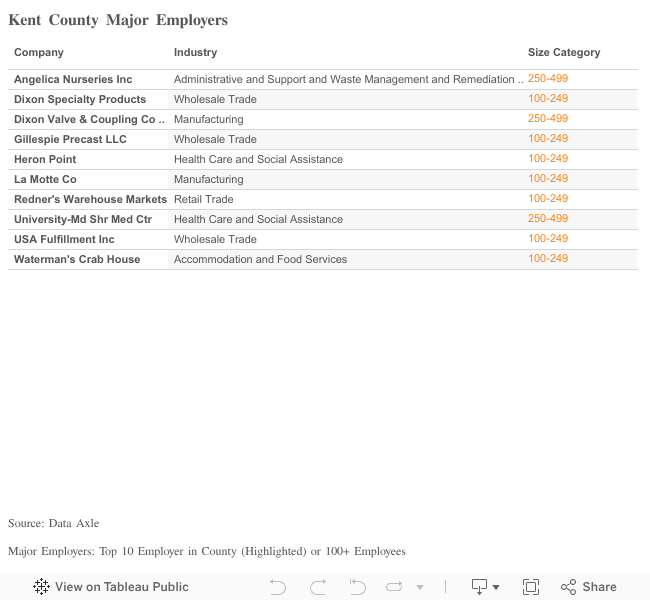Select Redner's Warehouse Markets row label
This screenshot has width=650, height=600.
click(x=90, y=199)
